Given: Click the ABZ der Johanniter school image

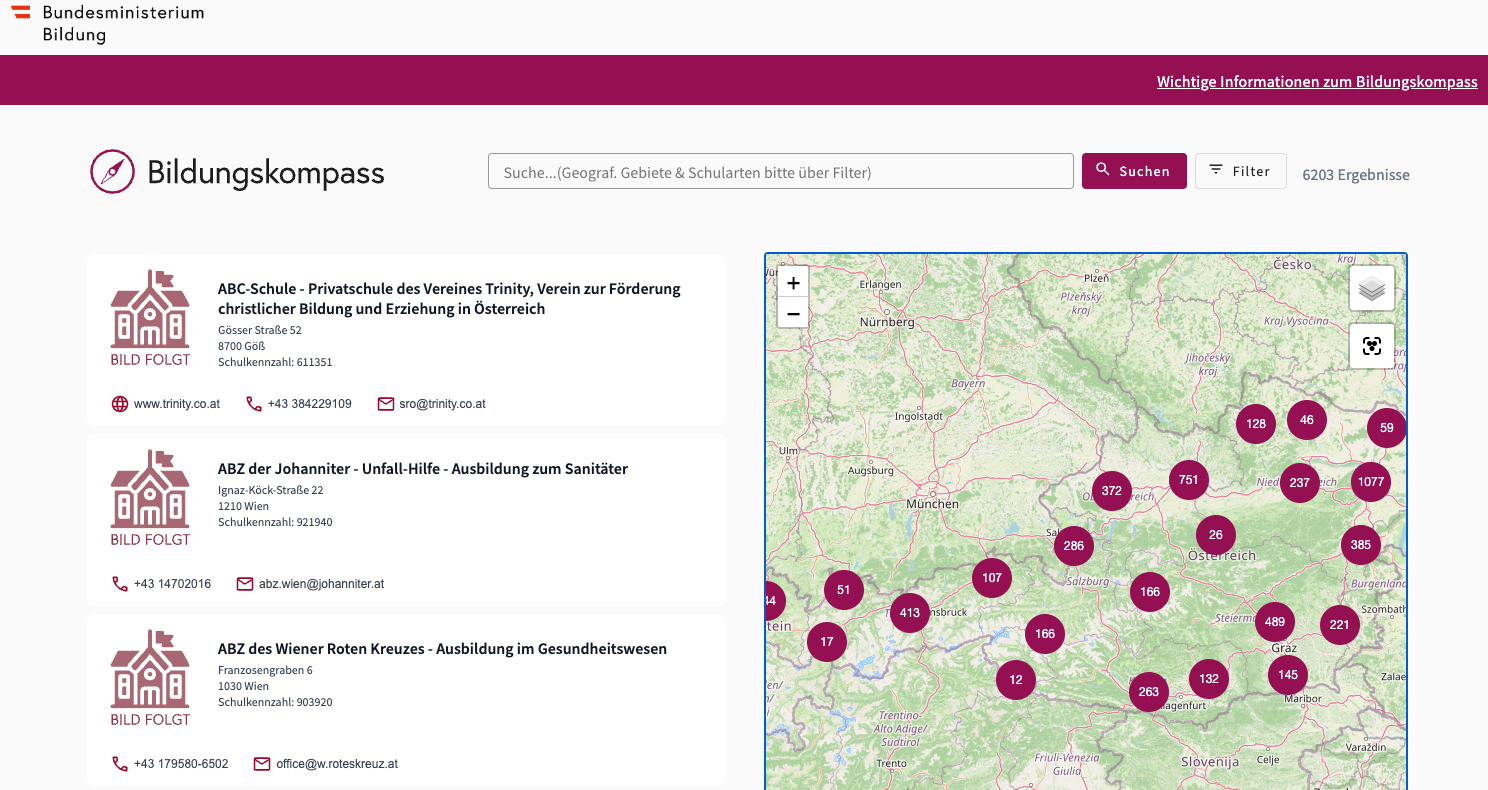Looking at the screenshot, I should click(x=150, y=497).
